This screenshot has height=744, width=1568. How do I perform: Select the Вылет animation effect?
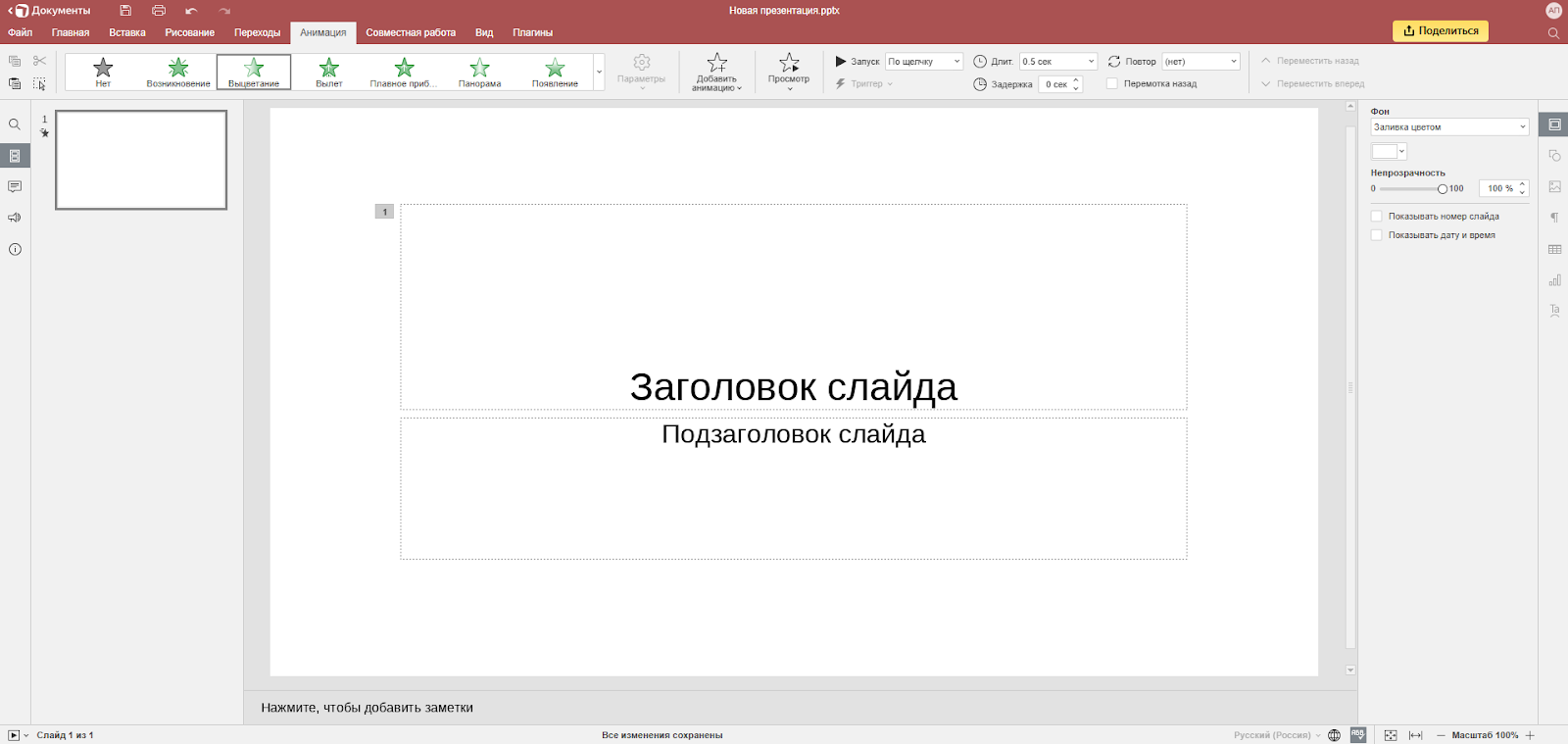point(329,72)
